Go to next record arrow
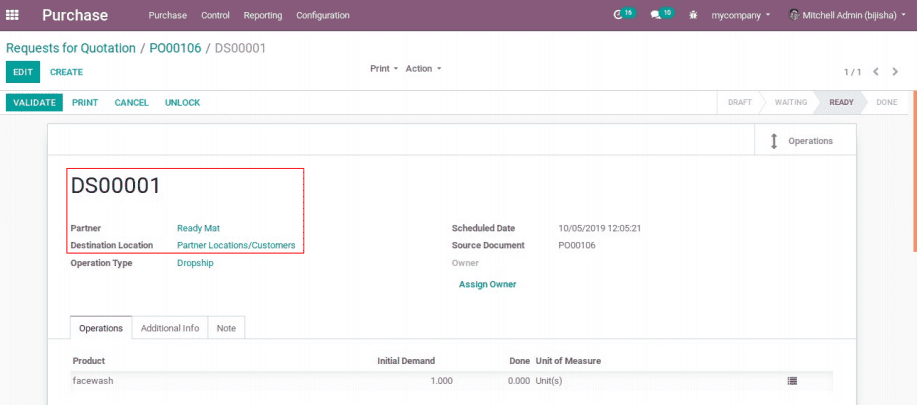Image resolution: width=919 pixels, height=405 pixels. (895, 72)
